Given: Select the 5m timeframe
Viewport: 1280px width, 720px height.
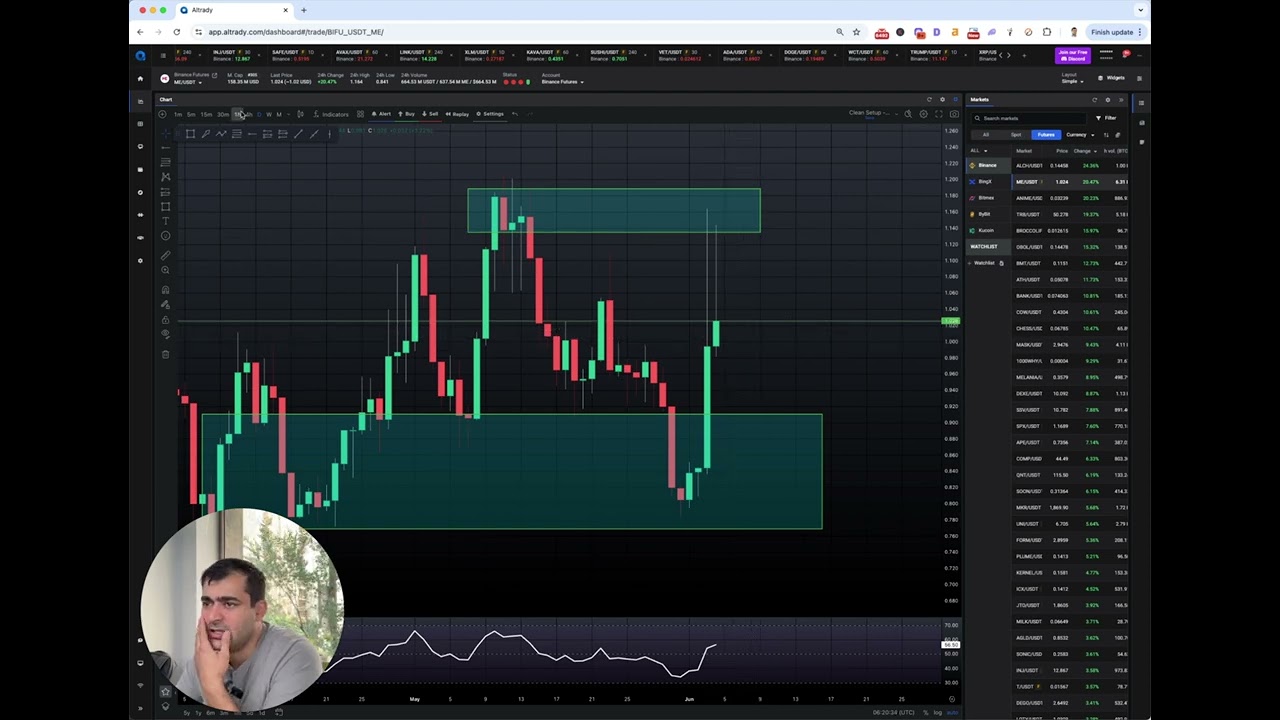Looking at the screenshot, I should [191, 114].
